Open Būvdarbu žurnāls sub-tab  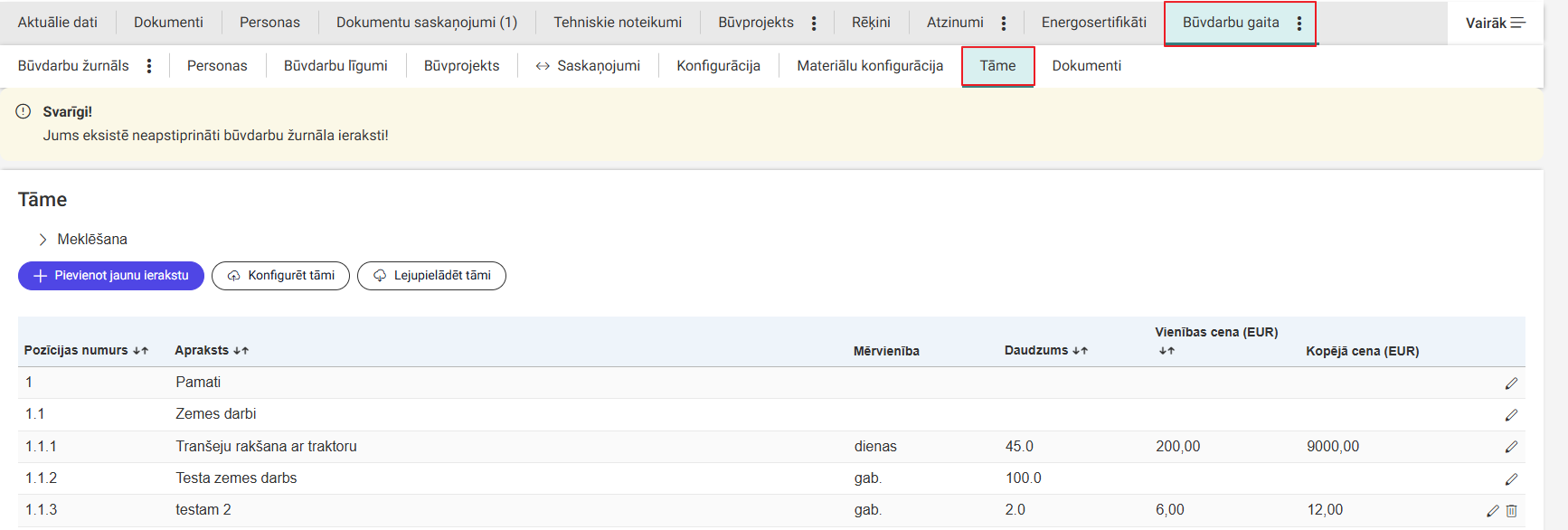point(73,66)
